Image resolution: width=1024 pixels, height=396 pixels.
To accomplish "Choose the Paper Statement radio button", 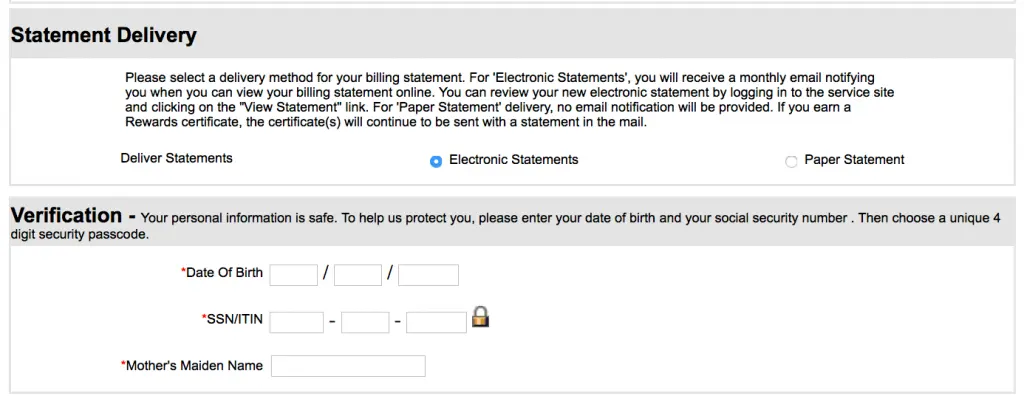I will coord(791,161).
